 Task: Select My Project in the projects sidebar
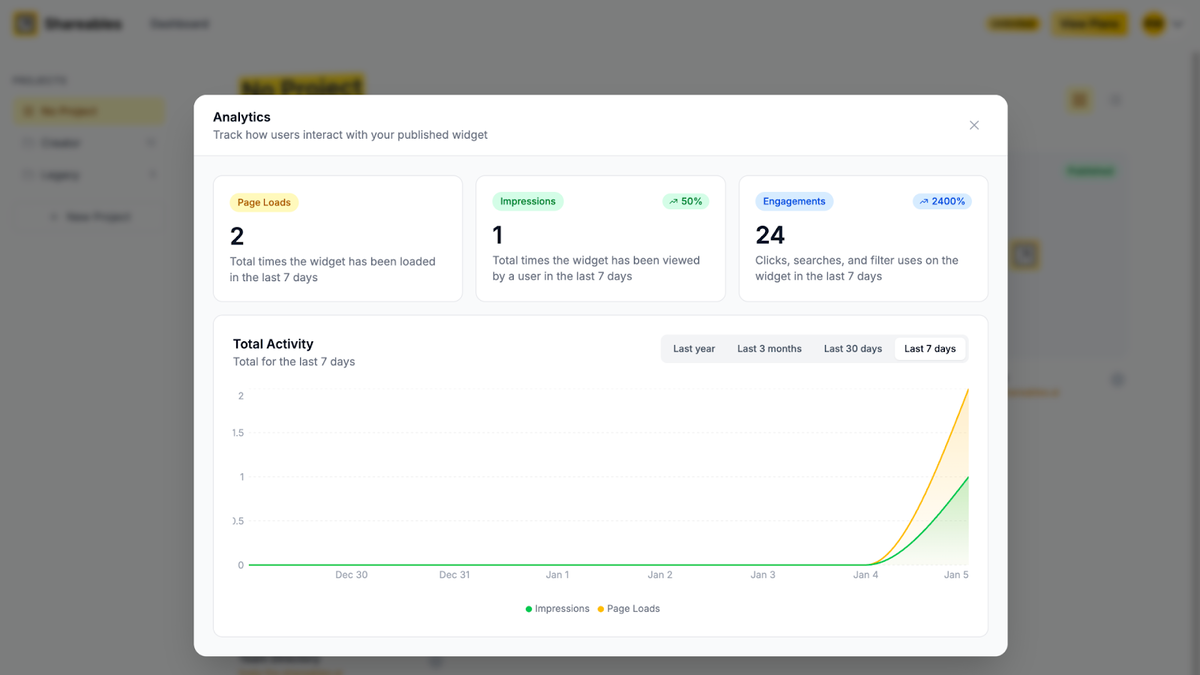[x=70, y=110]
